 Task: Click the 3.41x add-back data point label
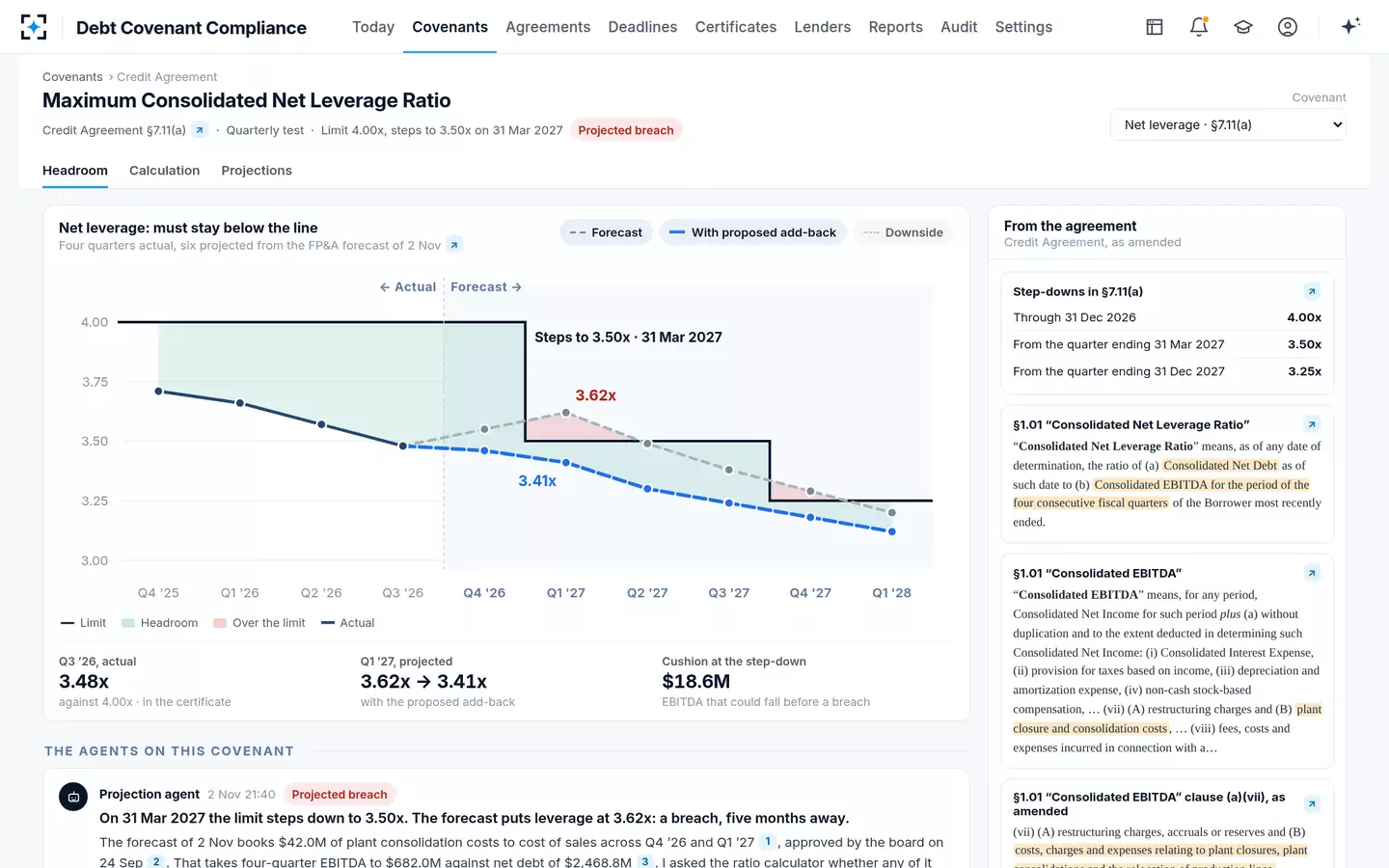tap(537, 480)
